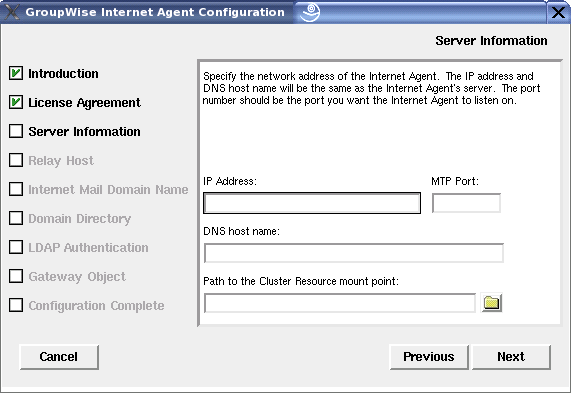Select the Configuration Complete step label
This screenshot has width=572, height=394.
[96, 306]
